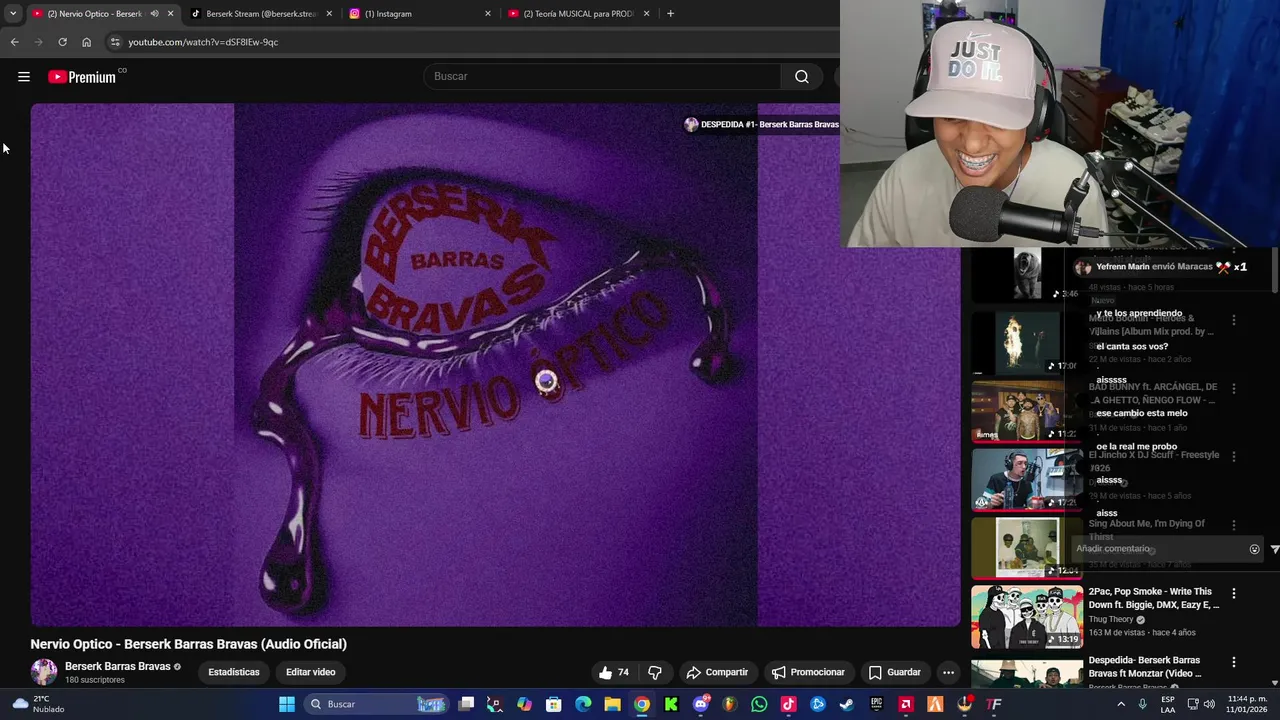The image size is (1280, 720).
Task: Open Epic Games launcher from taskbar
Action: (x=876, y=704)
